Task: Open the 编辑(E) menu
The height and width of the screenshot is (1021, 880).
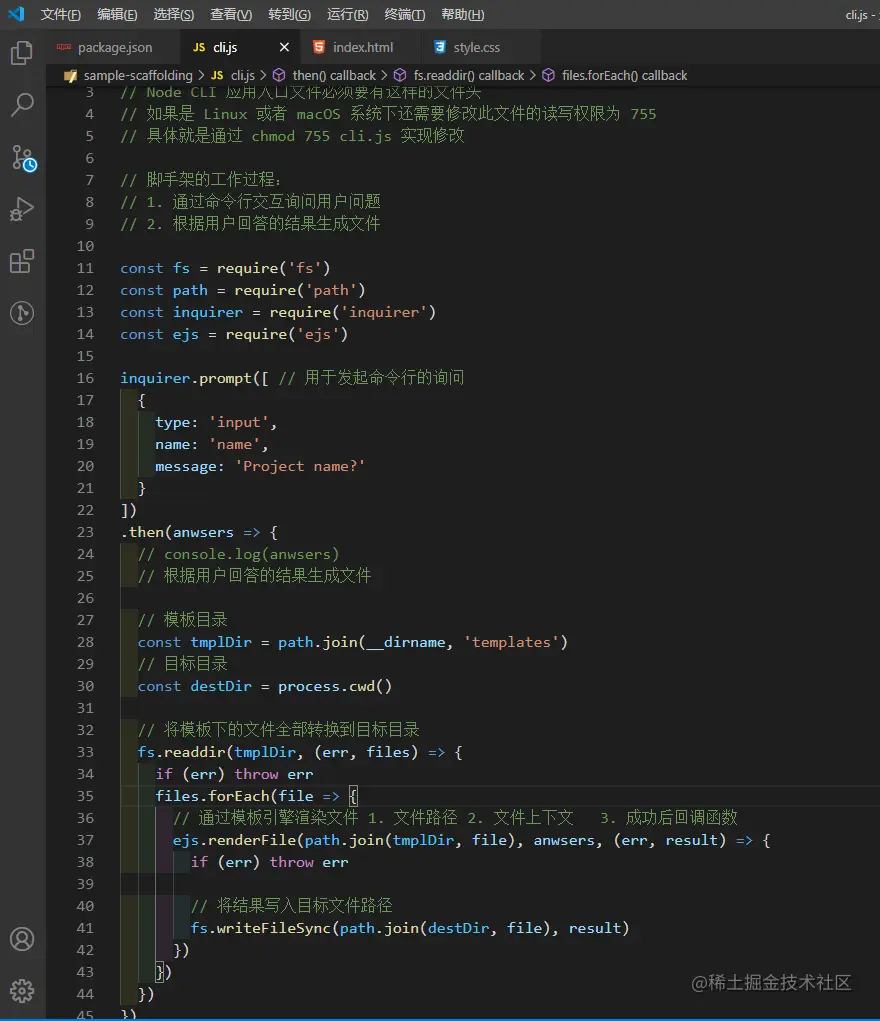Action: (x=117, y=14)
